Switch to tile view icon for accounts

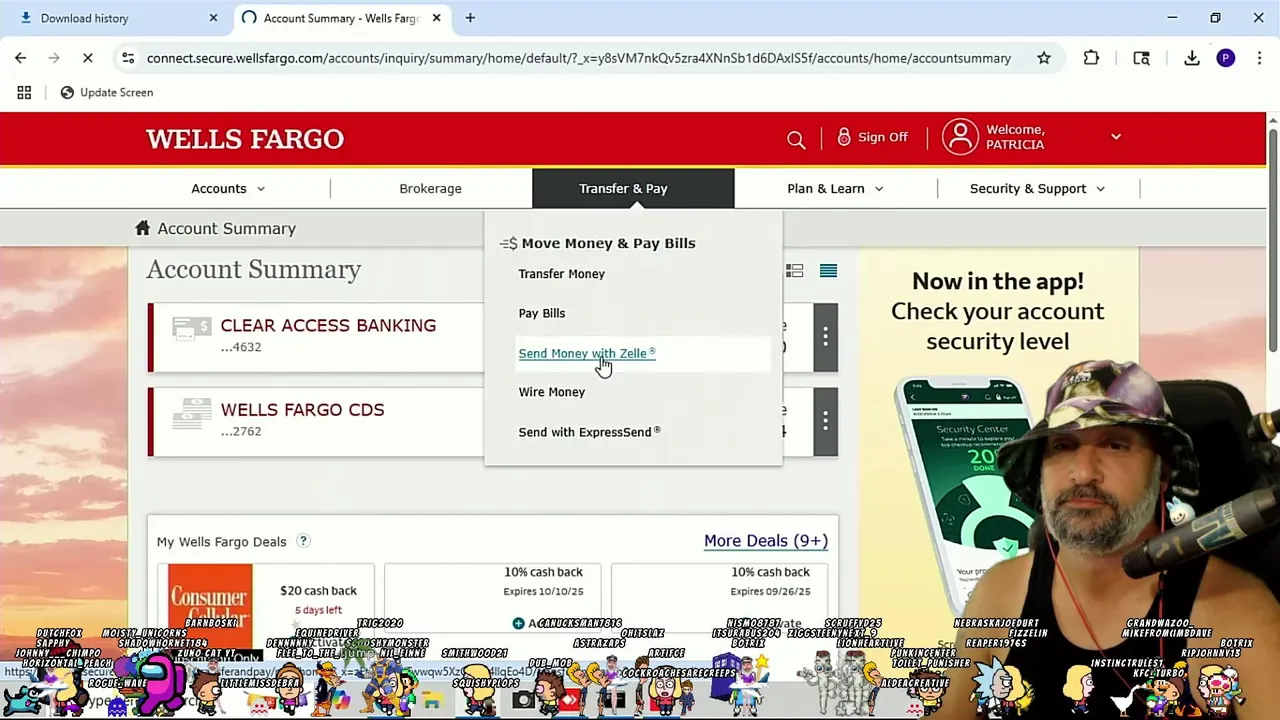794,271
